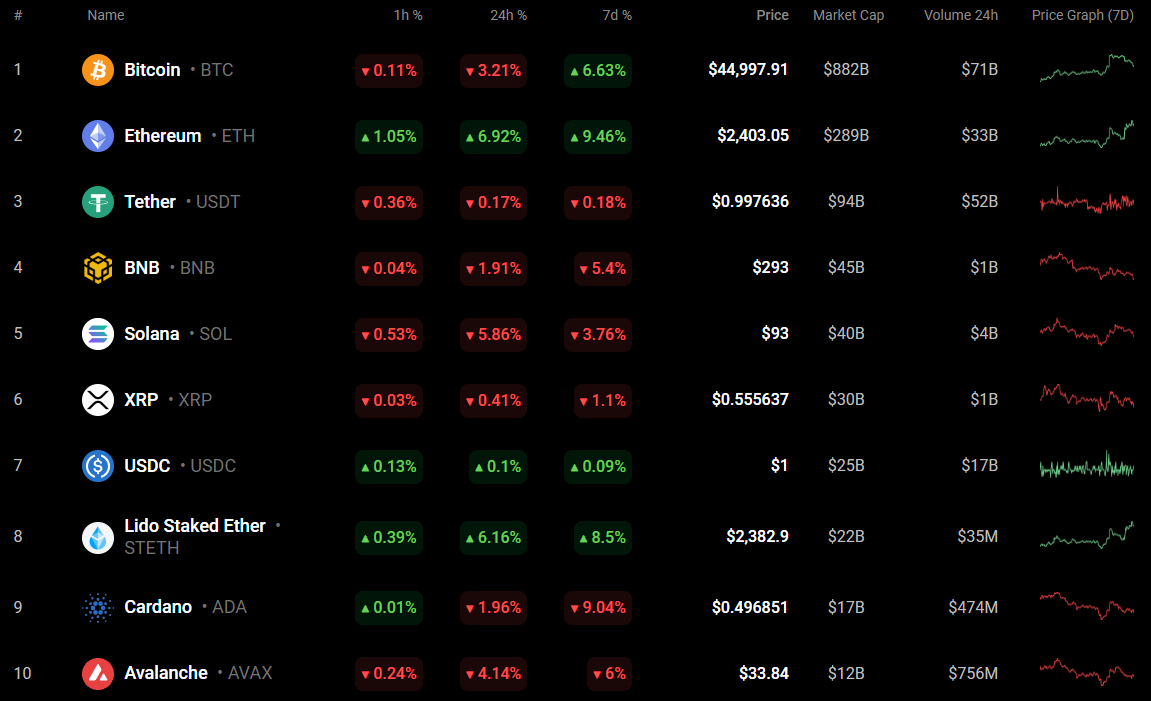Open the Bitcoin coin name link
The width and height of the screenshot is (1151, 701).
152,70
